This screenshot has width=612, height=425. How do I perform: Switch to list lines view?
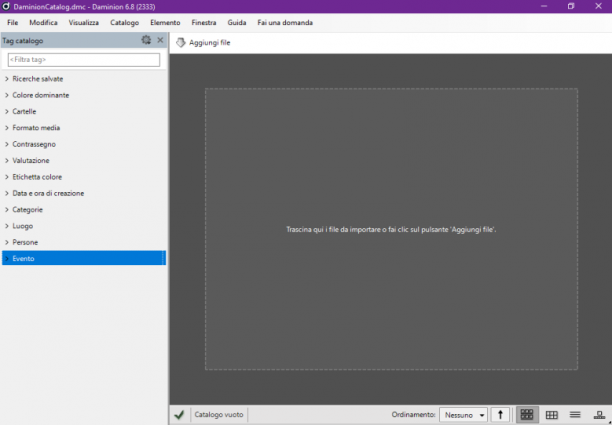575,415
